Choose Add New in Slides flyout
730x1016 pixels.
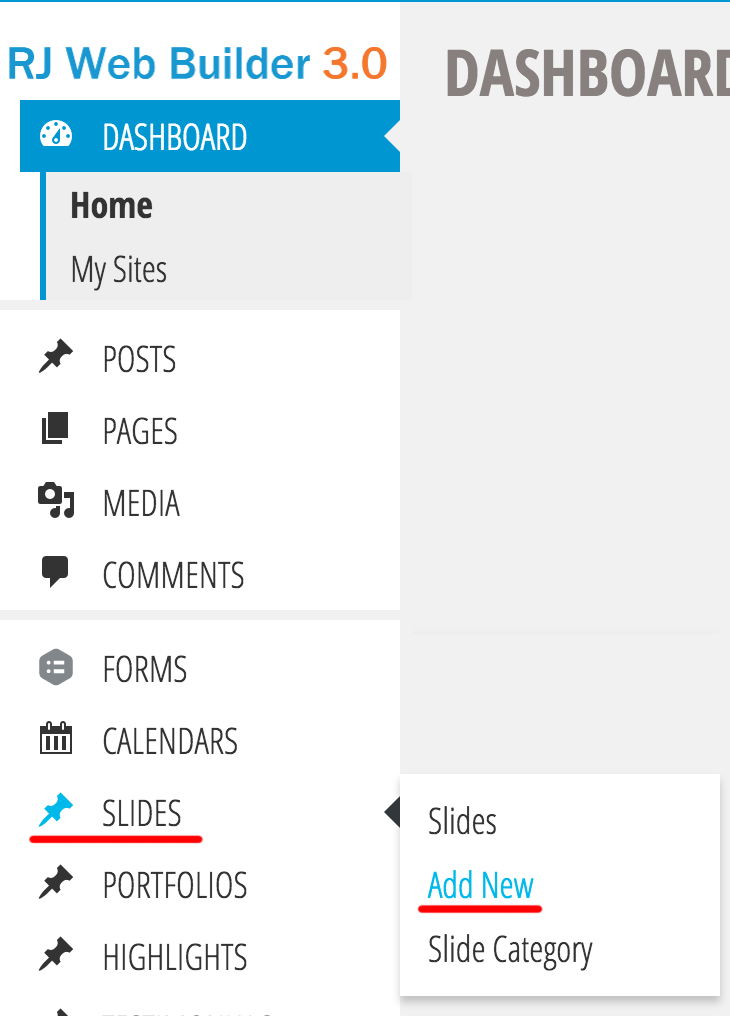[481, 886]
